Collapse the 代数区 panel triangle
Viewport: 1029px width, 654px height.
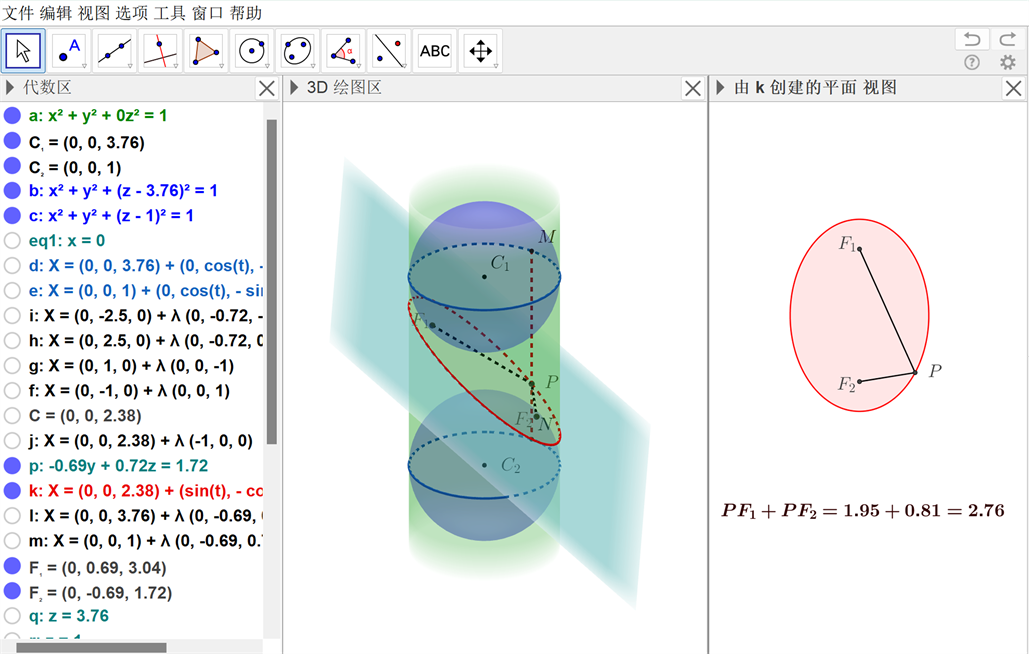point(11,88)
